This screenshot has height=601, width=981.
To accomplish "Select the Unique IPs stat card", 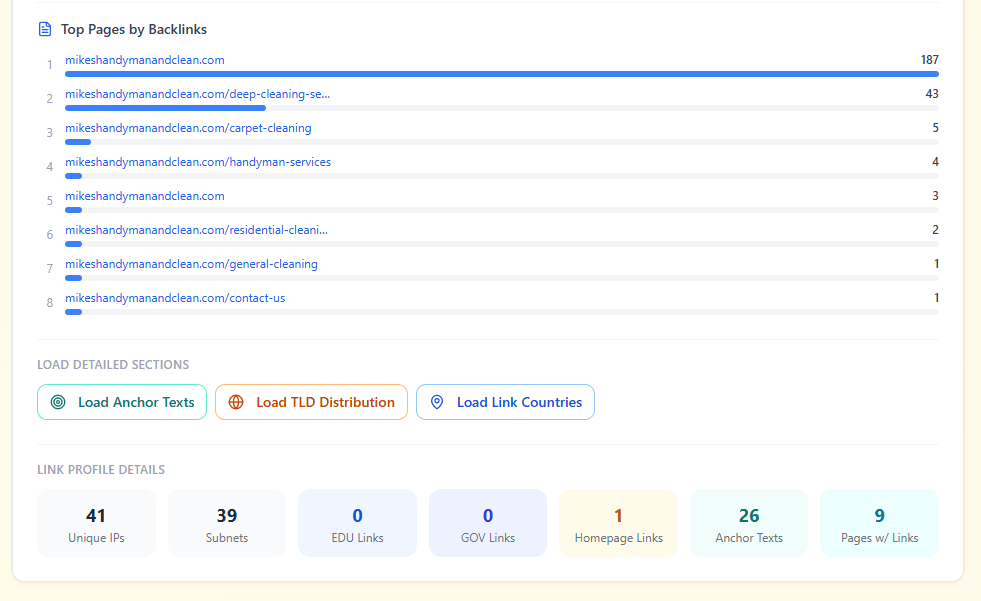I will [96, 522].
